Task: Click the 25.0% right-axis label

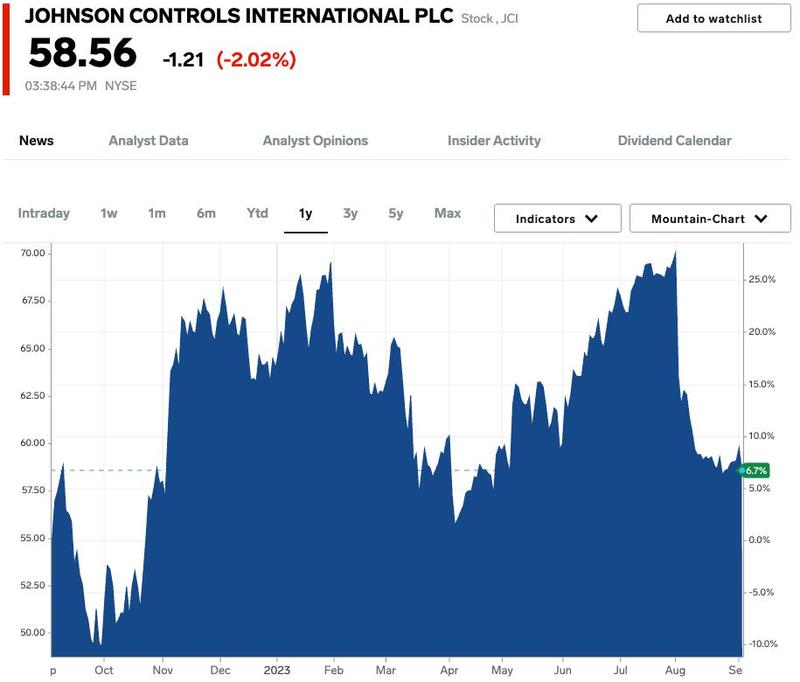Action: pos(762,280)
